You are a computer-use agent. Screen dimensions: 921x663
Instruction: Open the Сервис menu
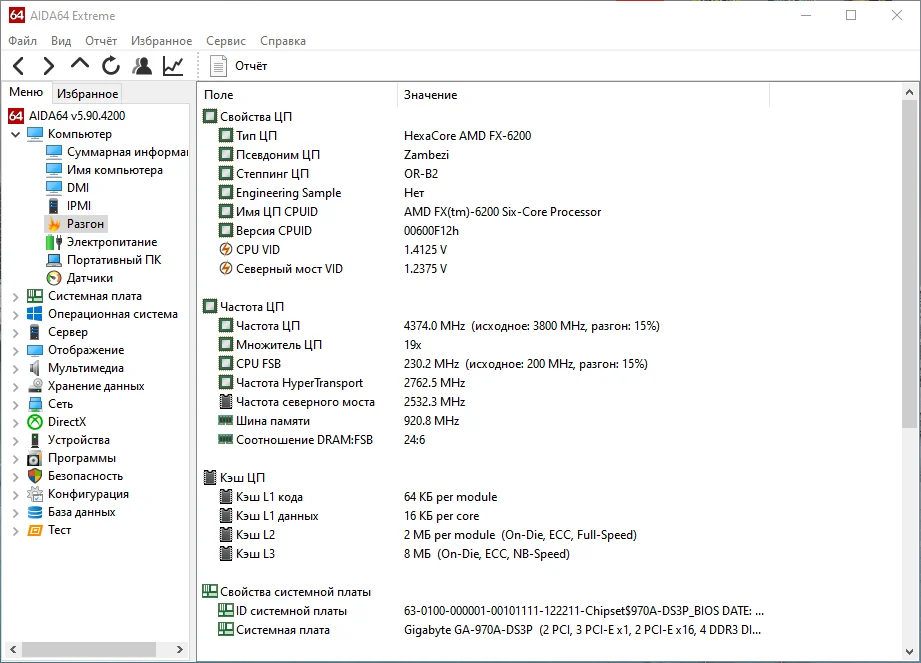(226, 41)
